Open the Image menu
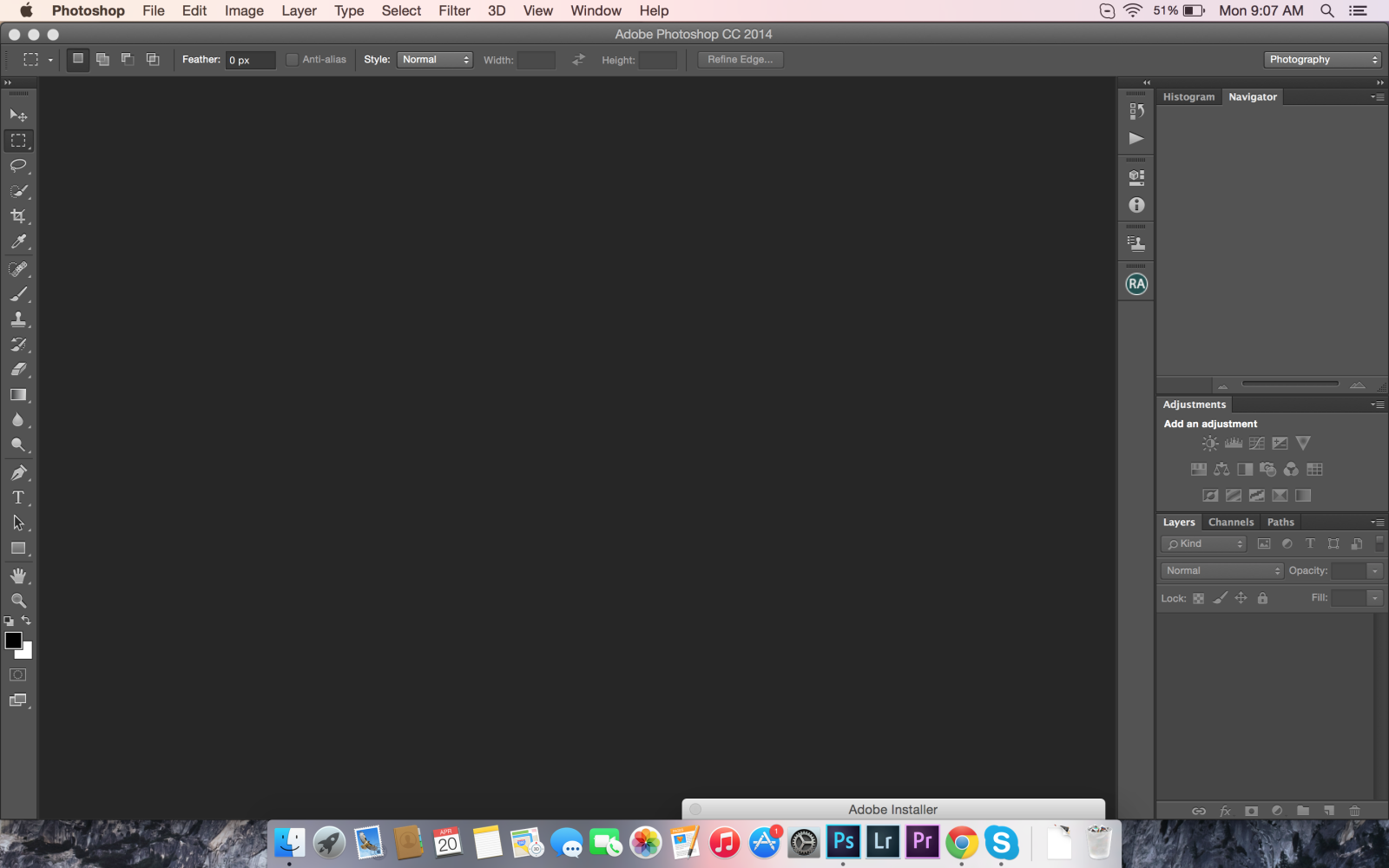 (x=244, y=10)
